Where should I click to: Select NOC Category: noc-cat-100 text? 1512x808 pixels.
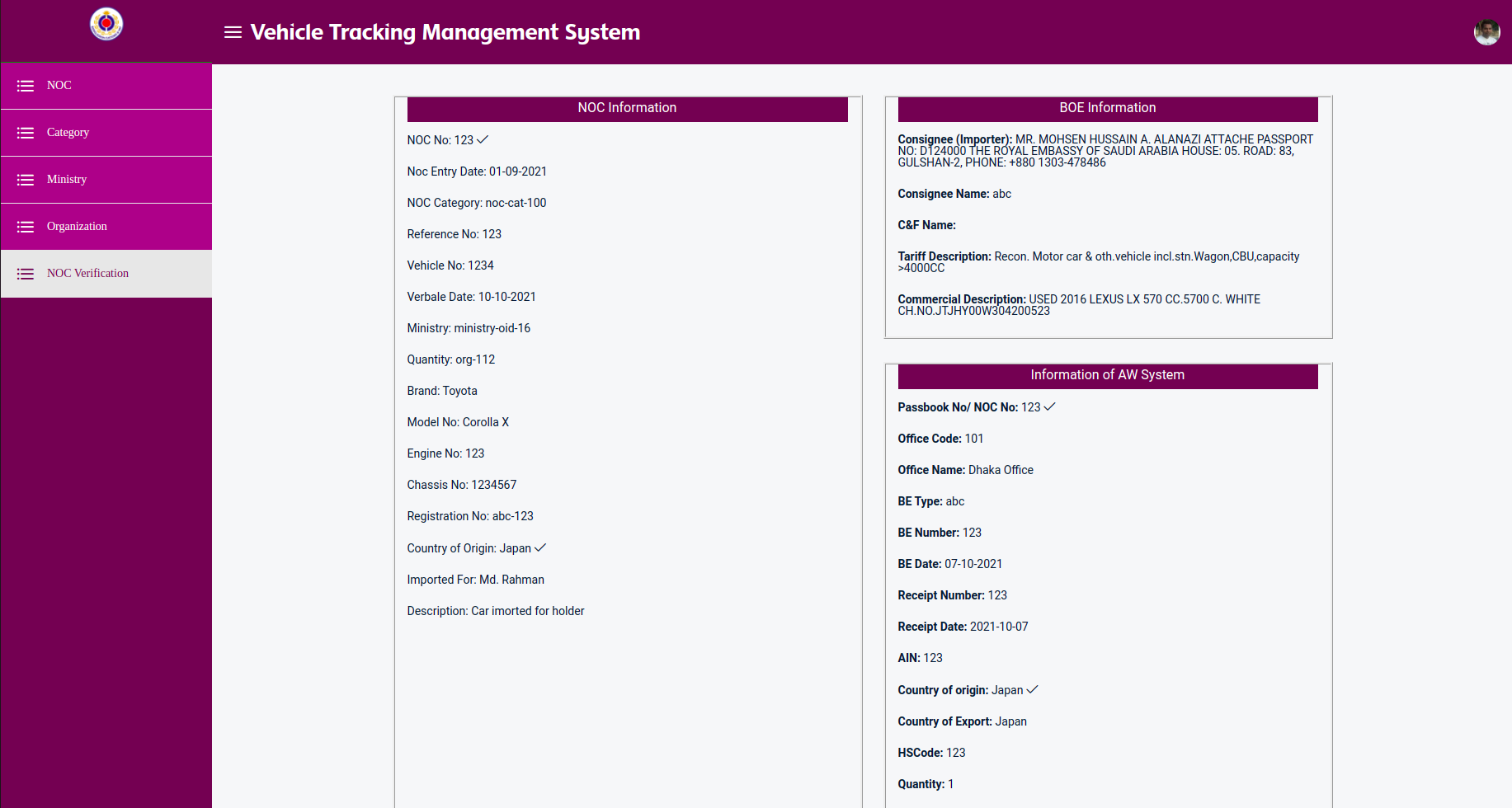point(477,203)
